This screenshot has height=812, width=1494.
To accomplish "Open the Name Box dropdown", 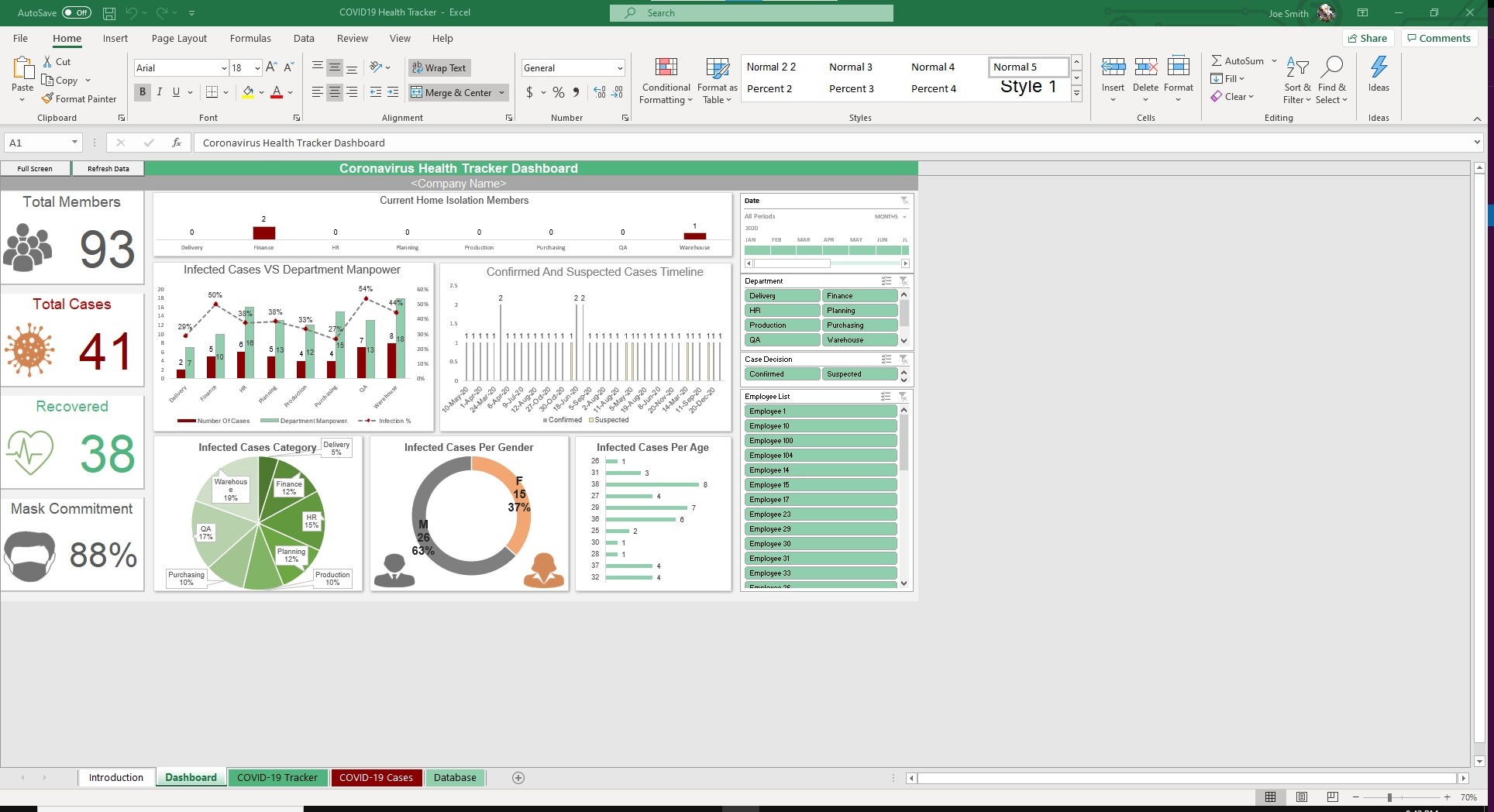I will click(74, 143).
